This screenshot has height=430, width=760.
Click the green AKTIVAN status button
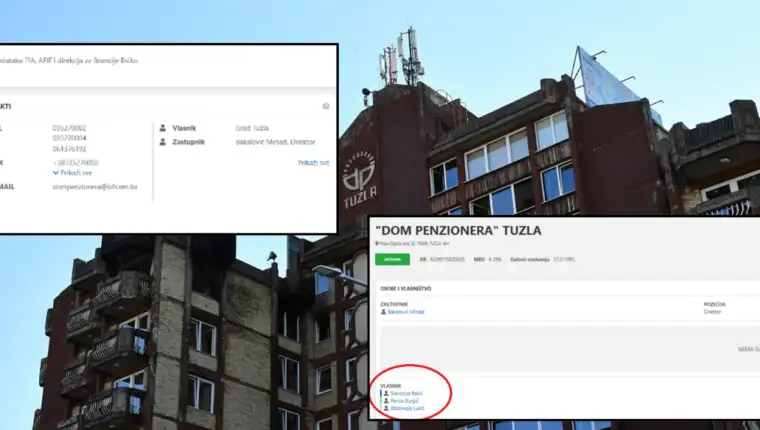pos(392,259)
